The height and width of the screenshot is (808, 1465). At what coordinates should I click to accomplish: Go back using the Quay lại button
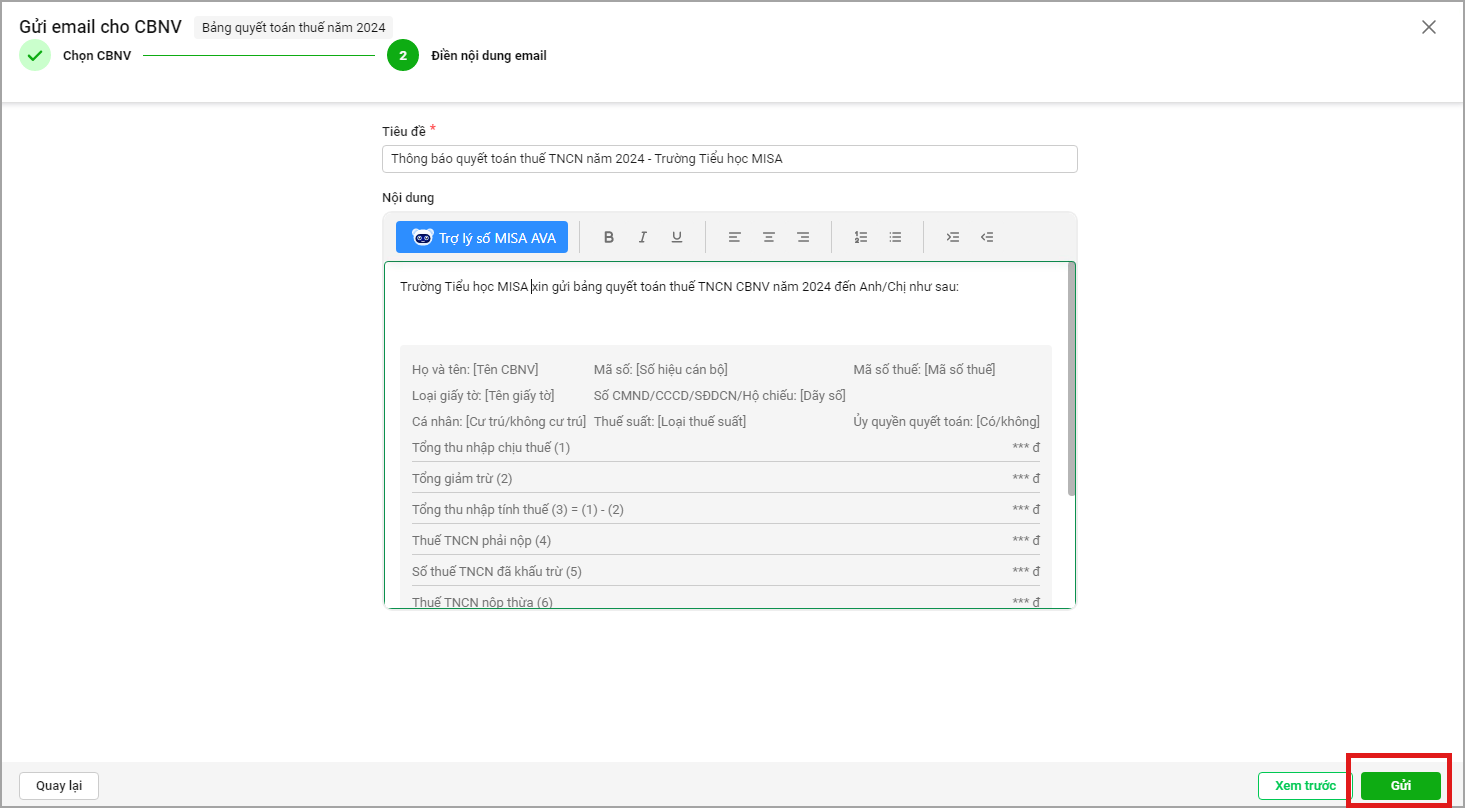click(59, 786)
